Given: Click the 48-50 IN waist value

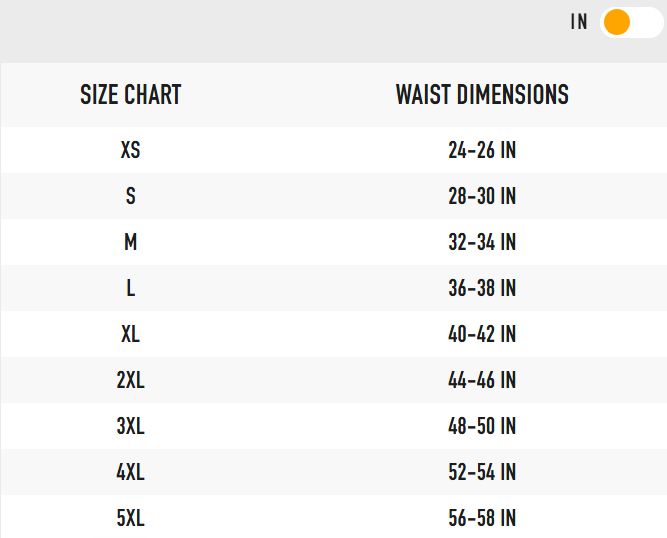Looking at the screenshot, I should [x=482, y=426].
